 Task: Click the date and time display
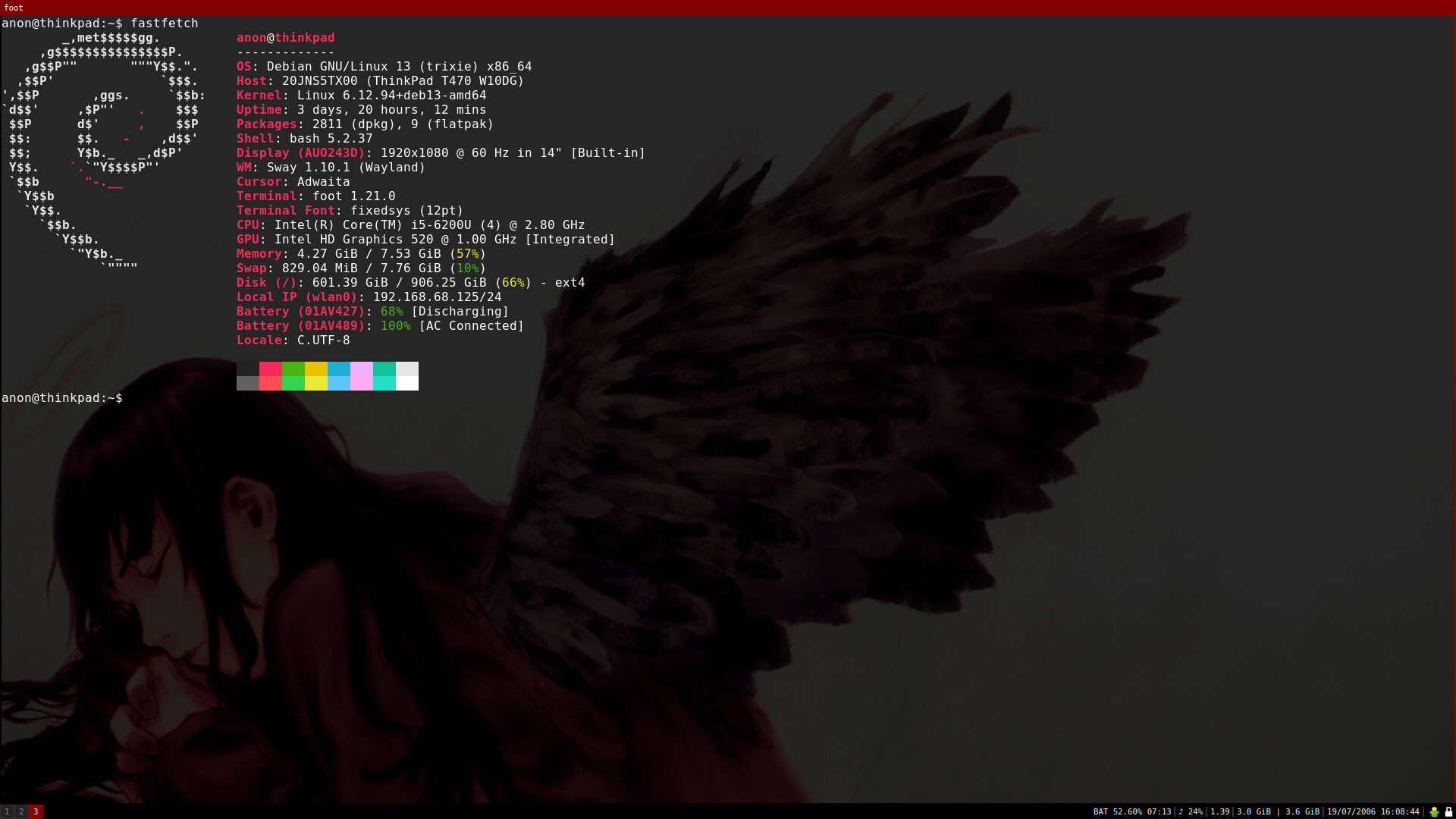1373,811
